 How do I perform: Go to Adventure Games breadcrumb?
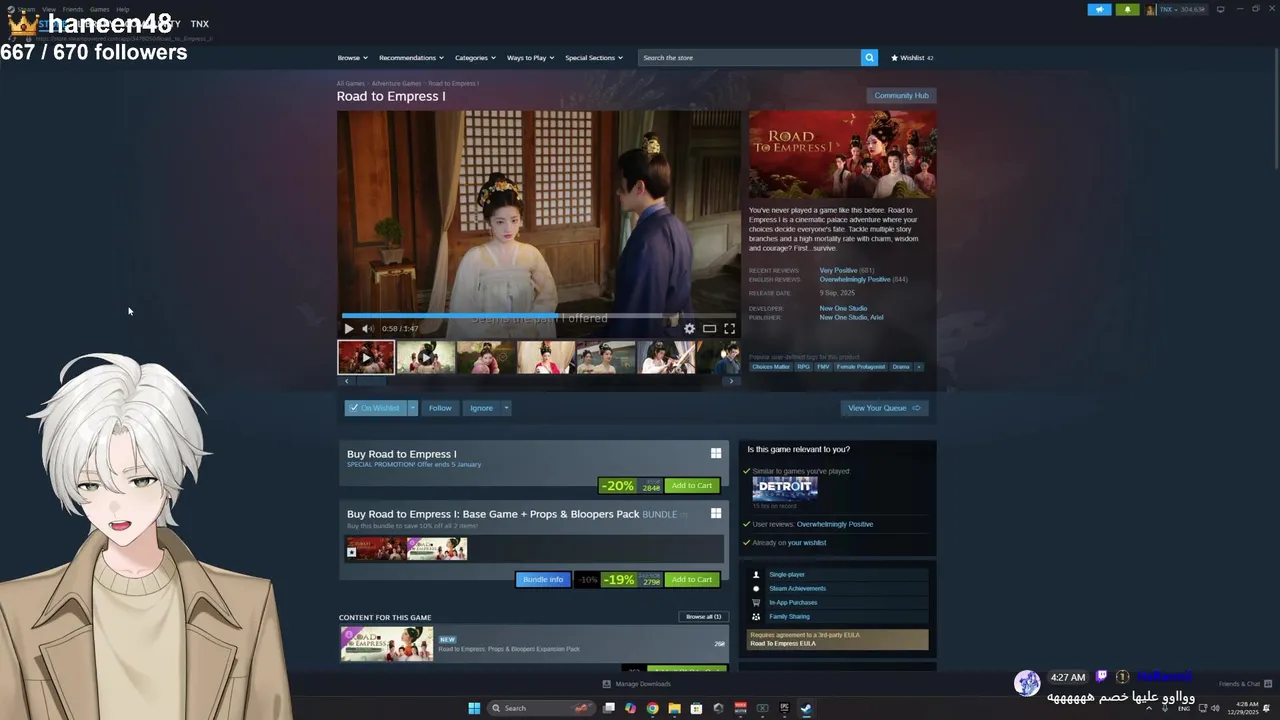point(396,83)
